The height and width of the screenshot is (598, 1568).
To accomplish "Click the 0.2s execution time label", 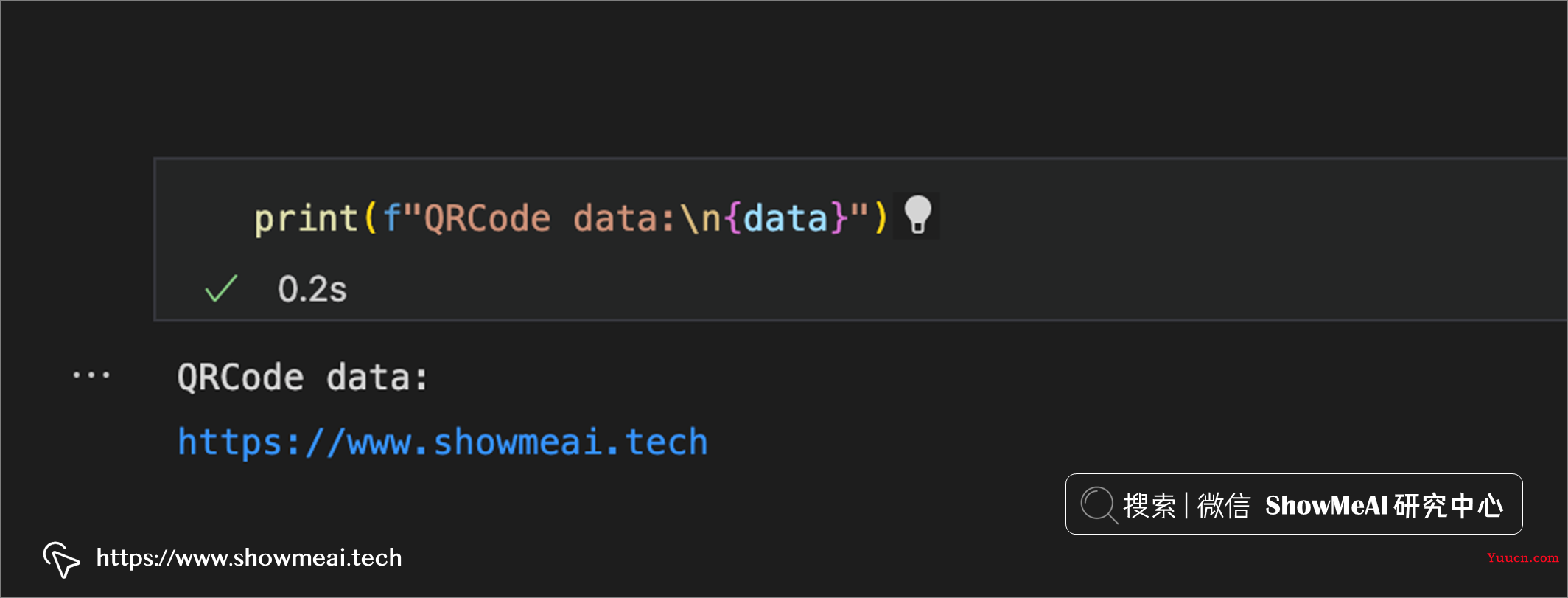I will pyautogui.click(x=312, y=289).
